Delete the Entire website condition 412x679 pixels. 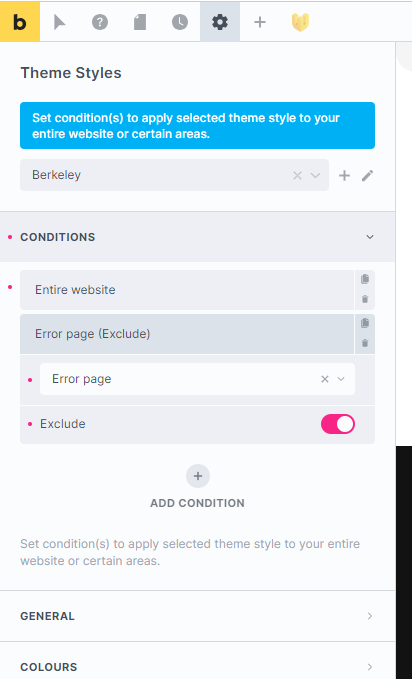365,299
